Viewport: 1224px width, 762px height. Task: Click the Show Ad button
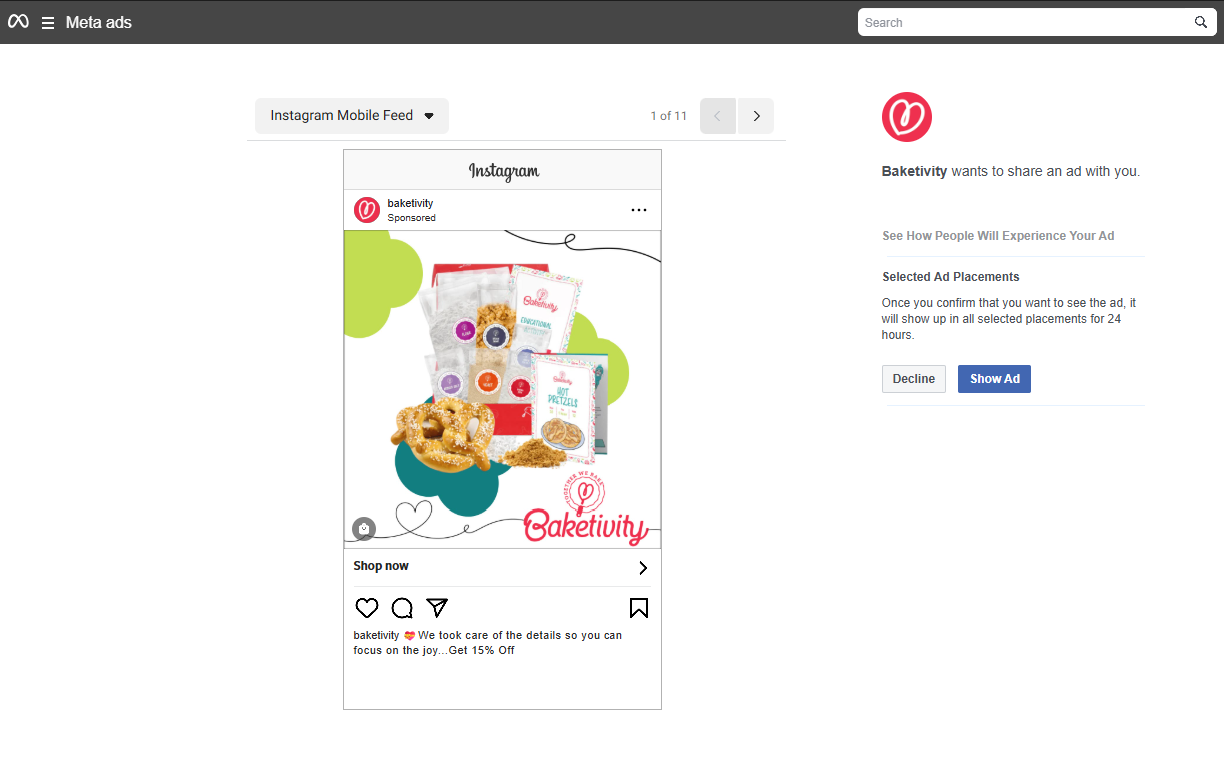[994, 379]
